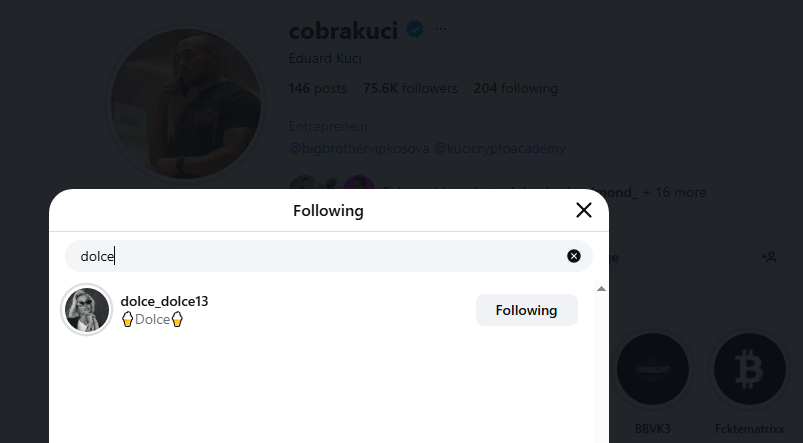Viewport: 803px width, 443px height.
Task: Click the search field containing dolce
Action: (x=320, y=256)
